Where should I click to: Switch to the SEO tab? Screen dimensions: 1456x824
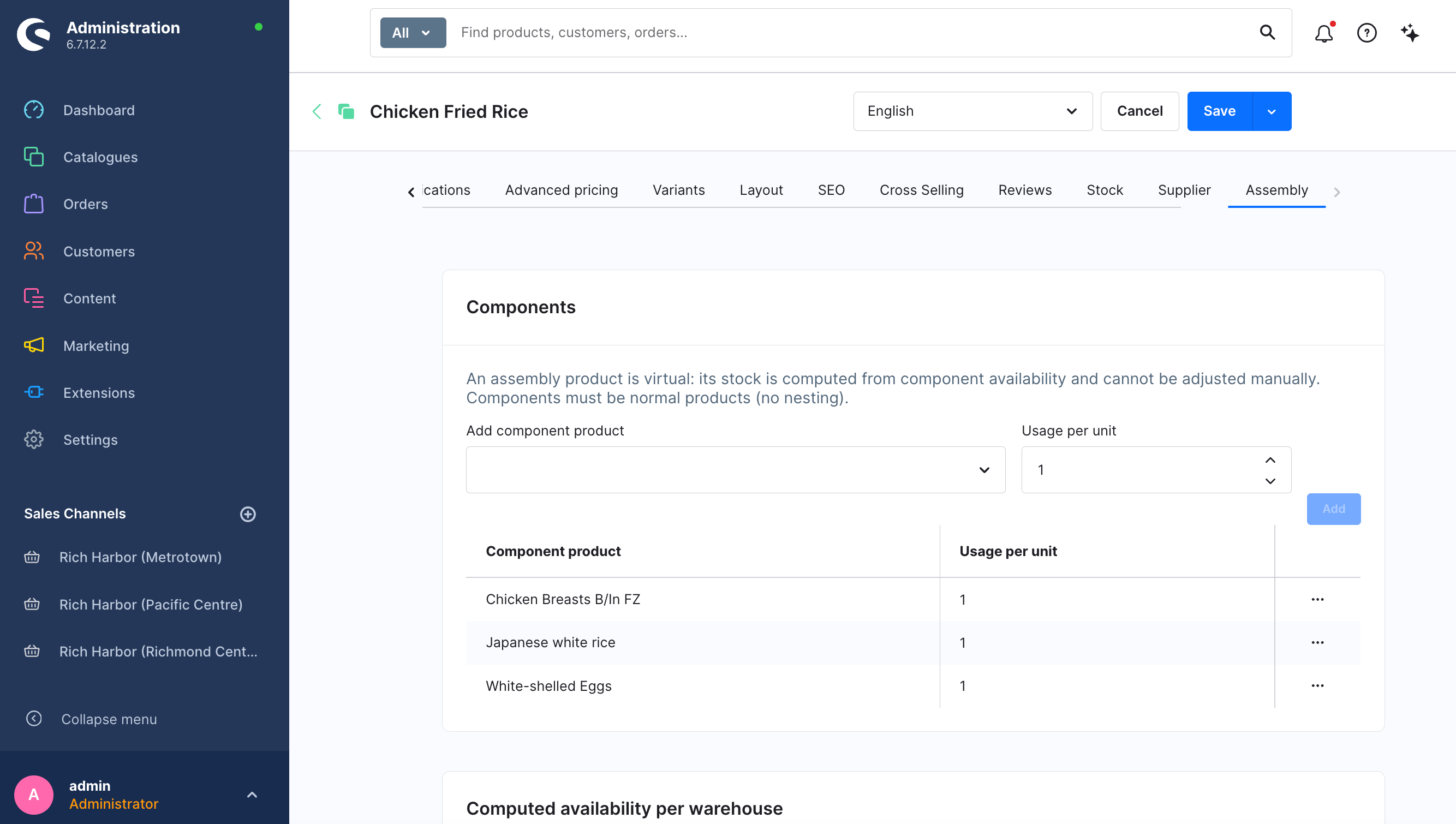coord(831,190)
